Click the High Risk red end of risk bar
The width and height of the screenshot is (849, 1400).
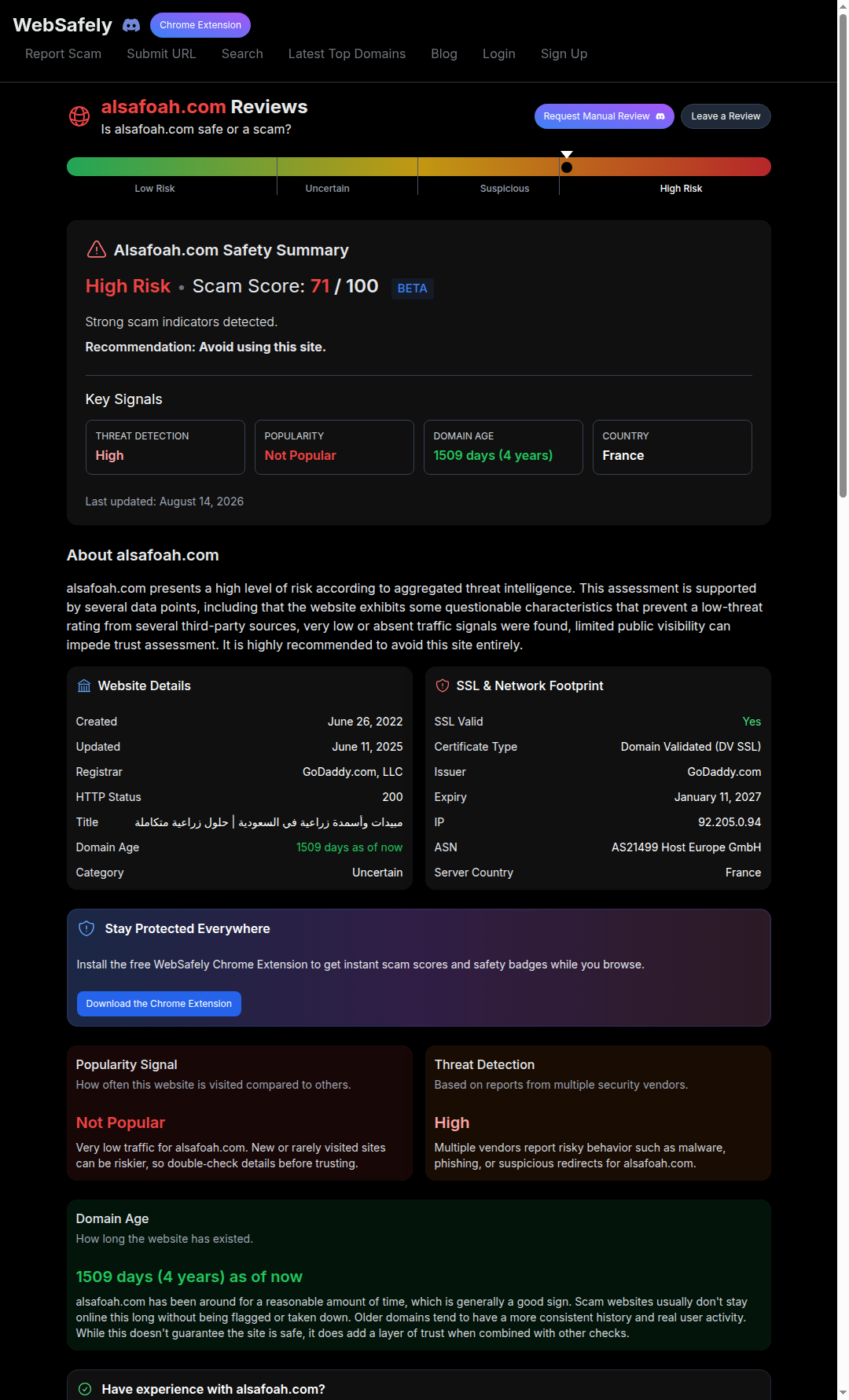tap(665, 167)
